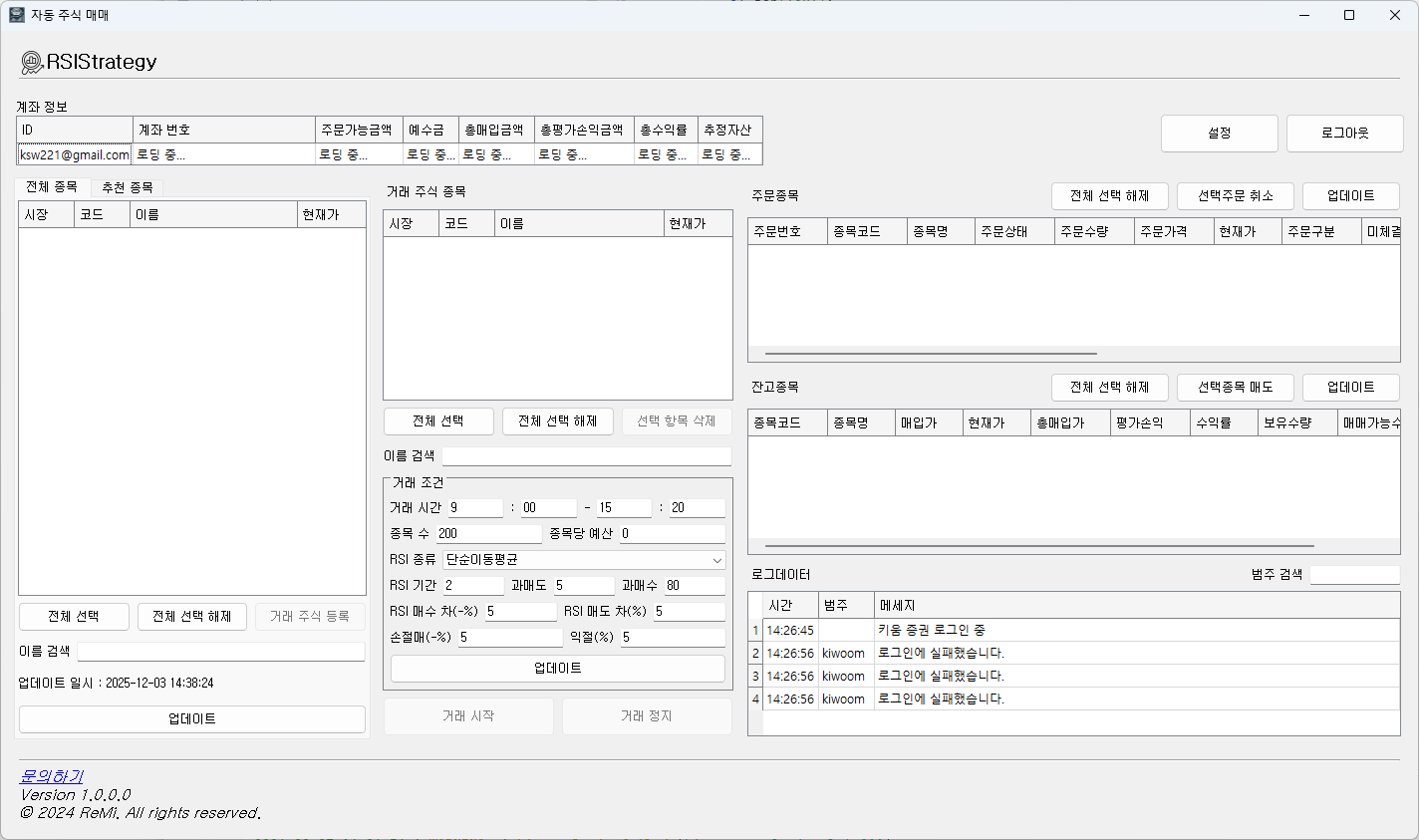Click 업데이트 in the 거래 조건 group
This screenshot has width=1419, height=840.
pyautogui.click(x=558, y=669)
